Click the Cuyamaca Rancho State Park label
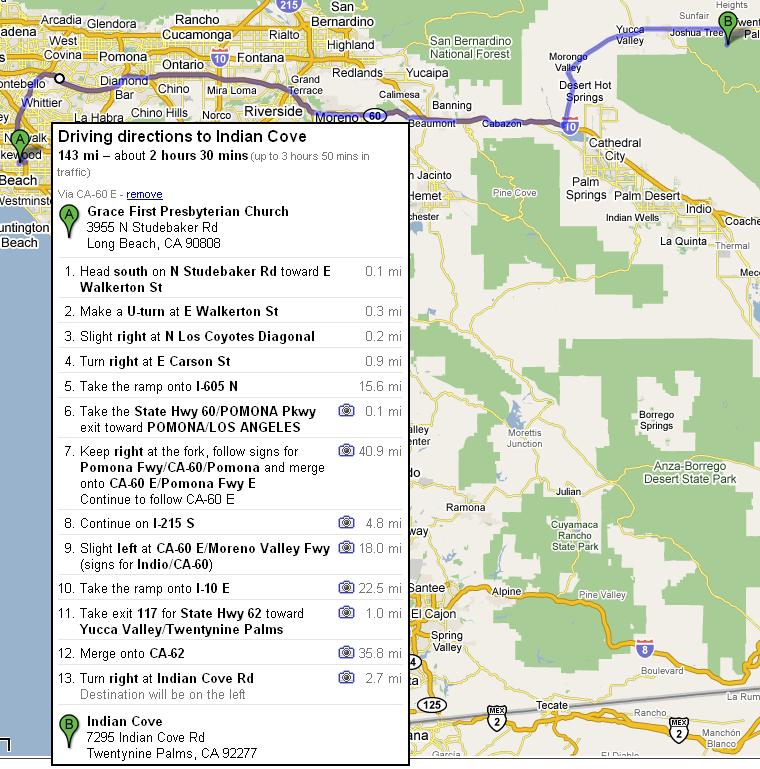760x769 pixels. pos(575,536)
